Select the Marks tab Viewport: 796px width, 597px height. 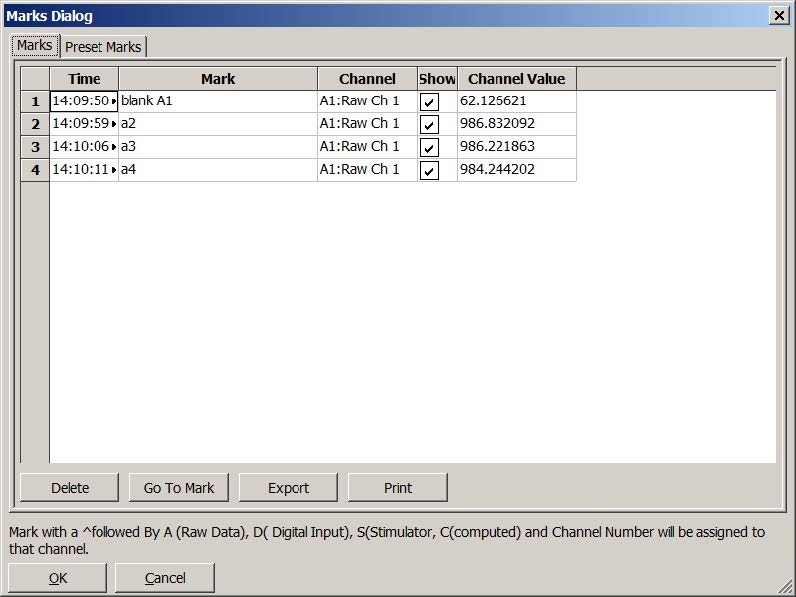point(35,46)
